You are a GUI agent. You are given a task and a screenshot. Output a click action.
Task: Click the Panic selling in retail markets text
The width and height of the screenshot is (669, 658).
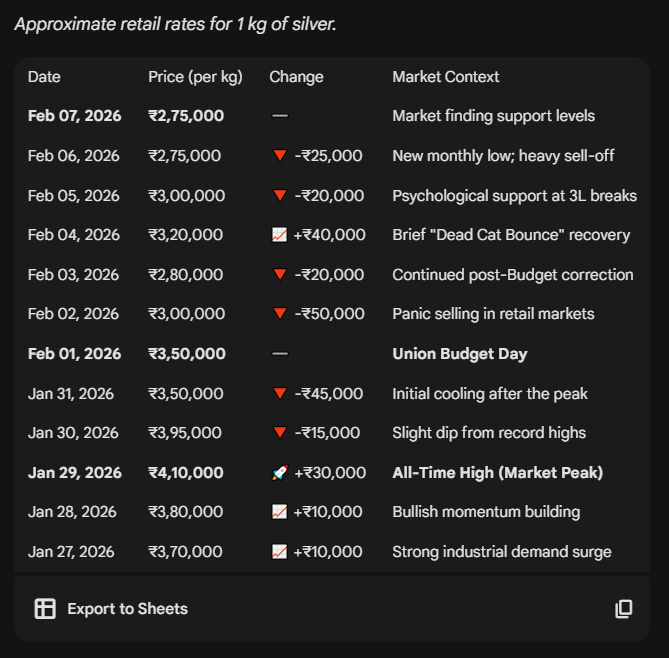pos(493,314)
